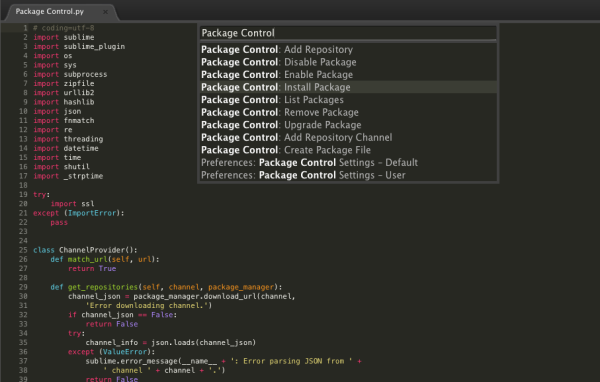The width and height of the screenshot is (600, 382).
Task: Choose Package Control: Add Repository Channel
Action: (348, 137)
